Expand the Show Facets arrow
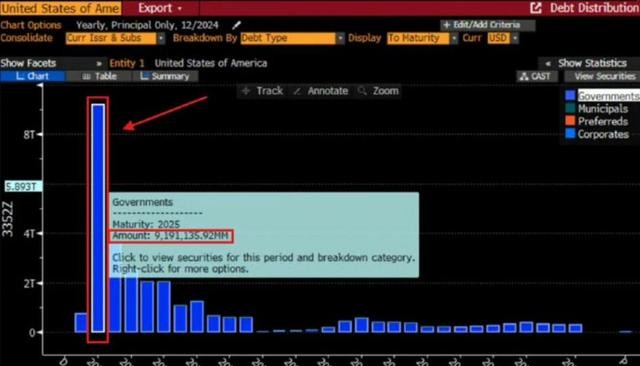640x366 pixels. [x=99, y=63]
